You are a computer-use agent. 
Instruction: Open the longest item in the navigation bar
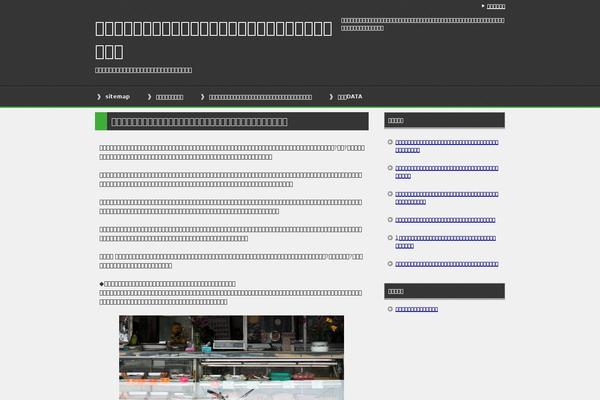tap(260, 97)
